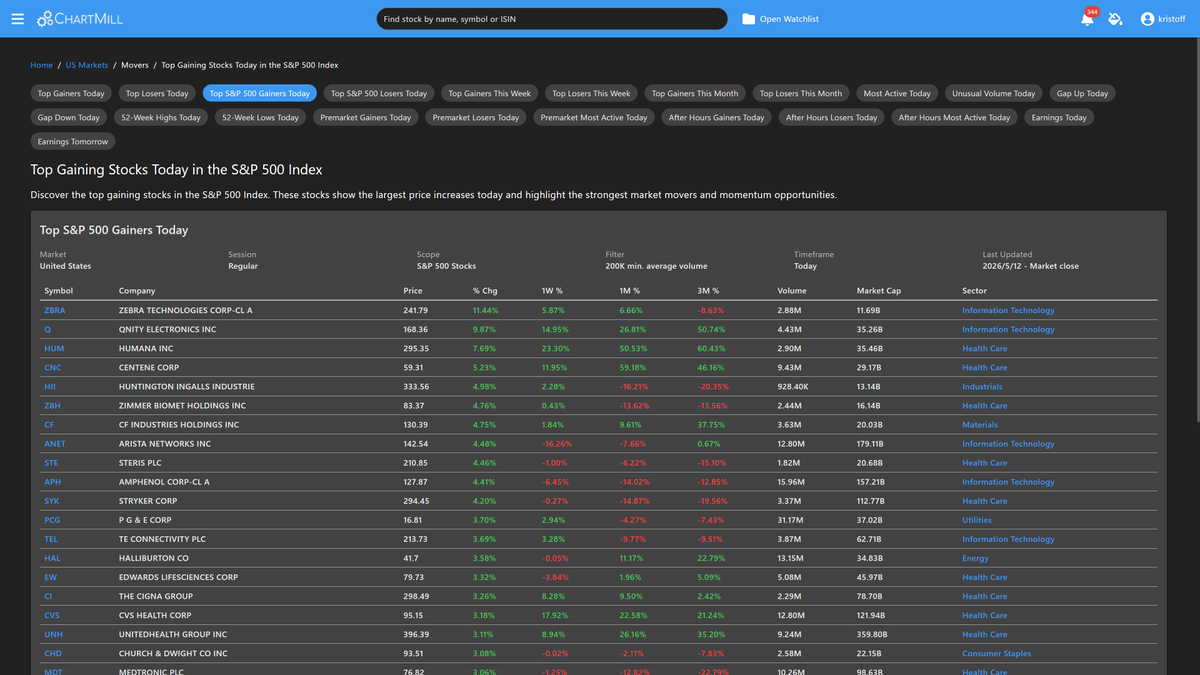The height and width of the screenshot is (675, 1200).
Task: Open the HII symbol link
Action: [x=50, y=386]
